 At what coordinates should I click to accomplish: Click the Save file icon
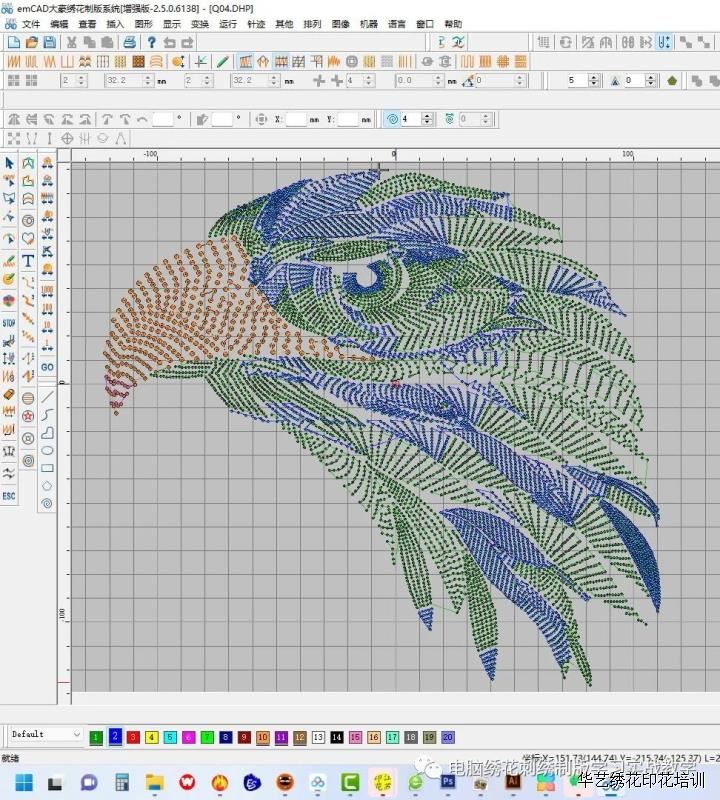pos(49,42)
